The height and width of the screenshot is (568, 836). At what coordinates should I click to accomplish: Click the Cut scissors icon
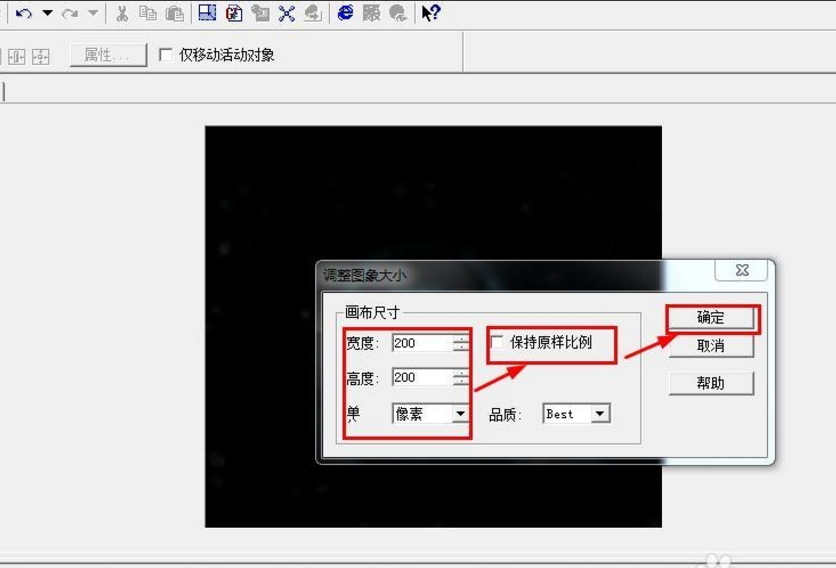(122, 13)
